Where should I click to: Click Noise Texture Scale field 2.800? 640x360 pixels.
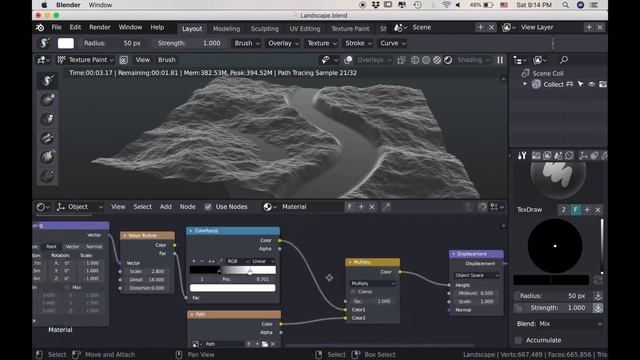click(147, 271)
